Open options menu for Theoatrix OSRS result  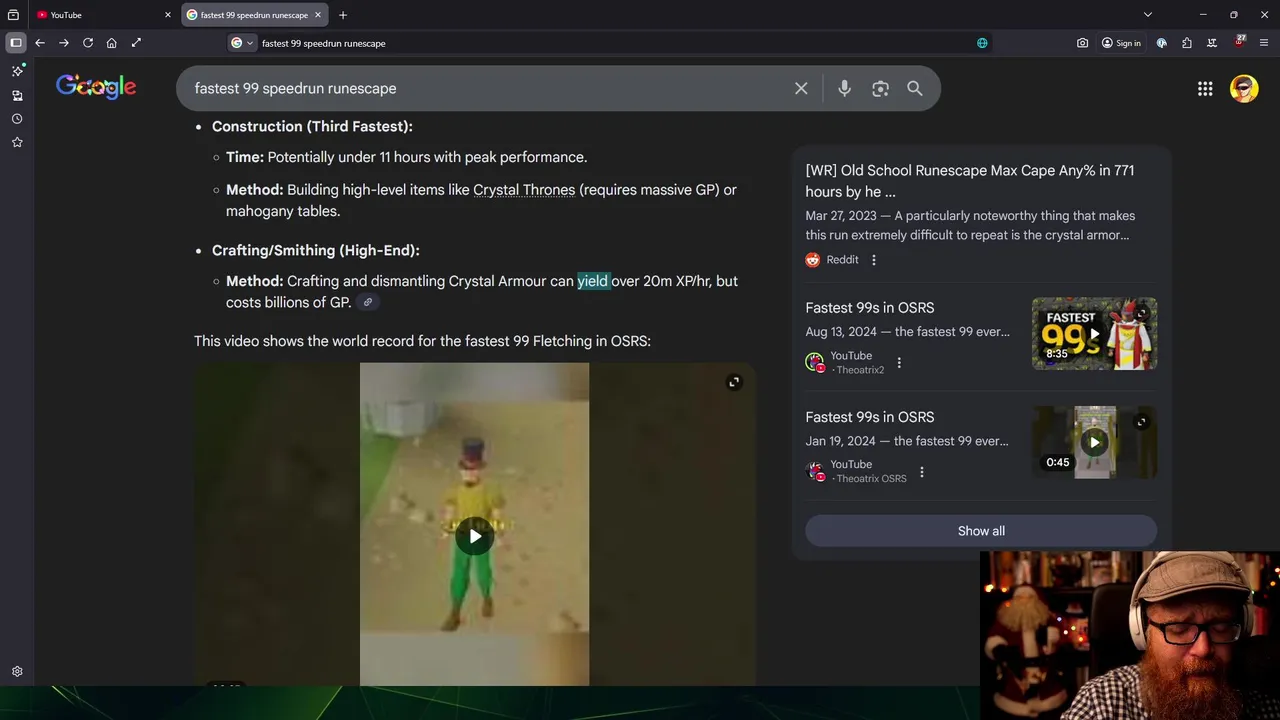(x=922, y=472)
